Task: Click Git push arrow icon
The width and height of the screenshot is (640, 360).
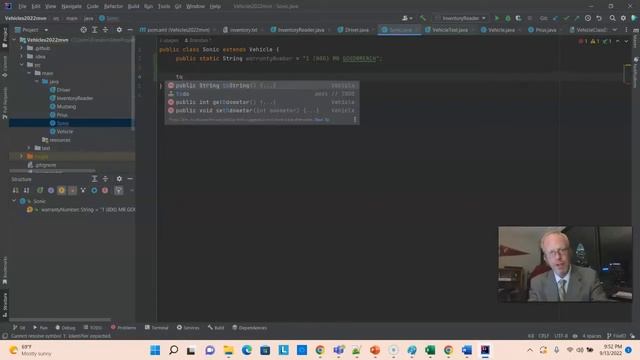Action: pos(577,18)
